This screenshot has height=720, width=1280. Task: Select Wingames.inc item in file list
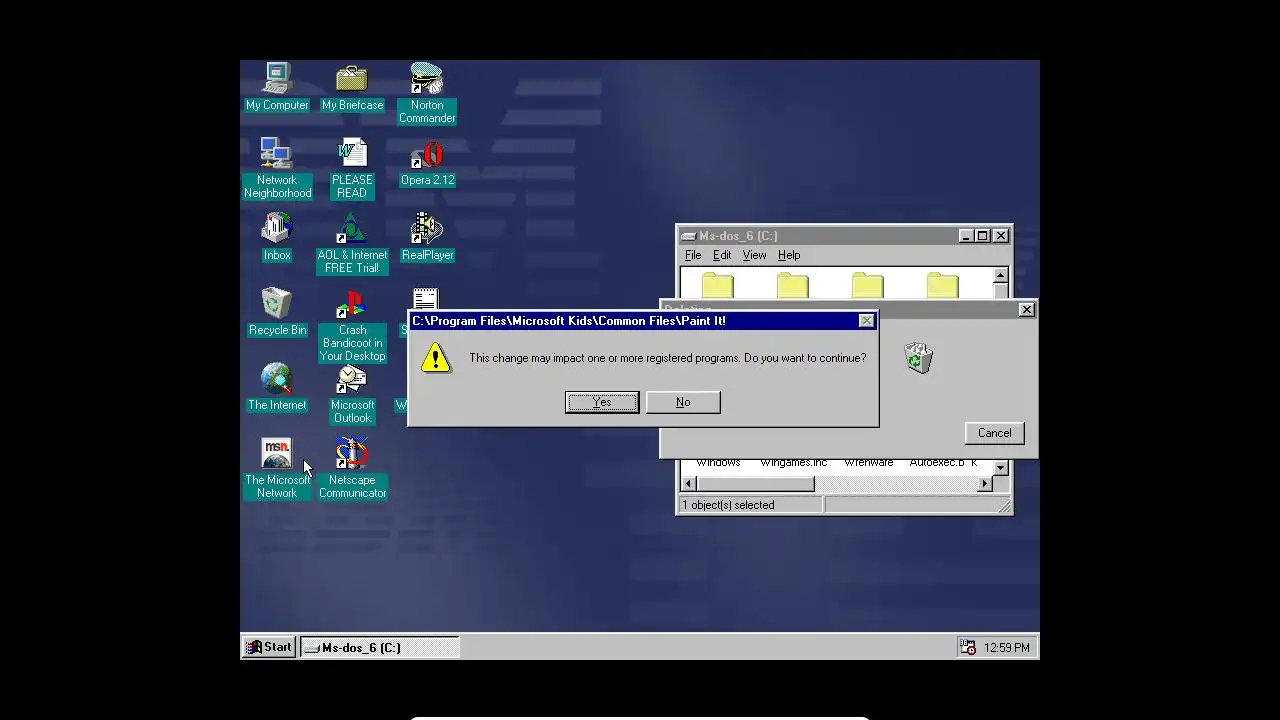click(x=794, y=463)
